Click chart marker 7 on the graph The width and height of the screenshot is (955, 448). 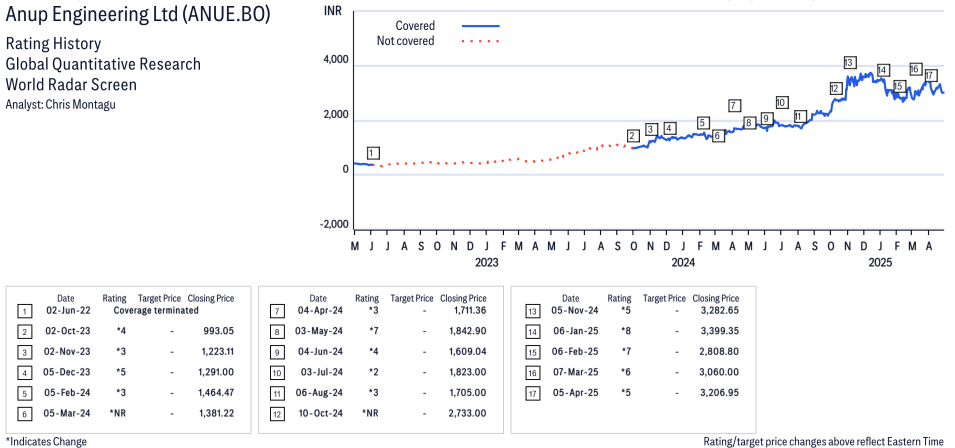(x=735, y=105)
